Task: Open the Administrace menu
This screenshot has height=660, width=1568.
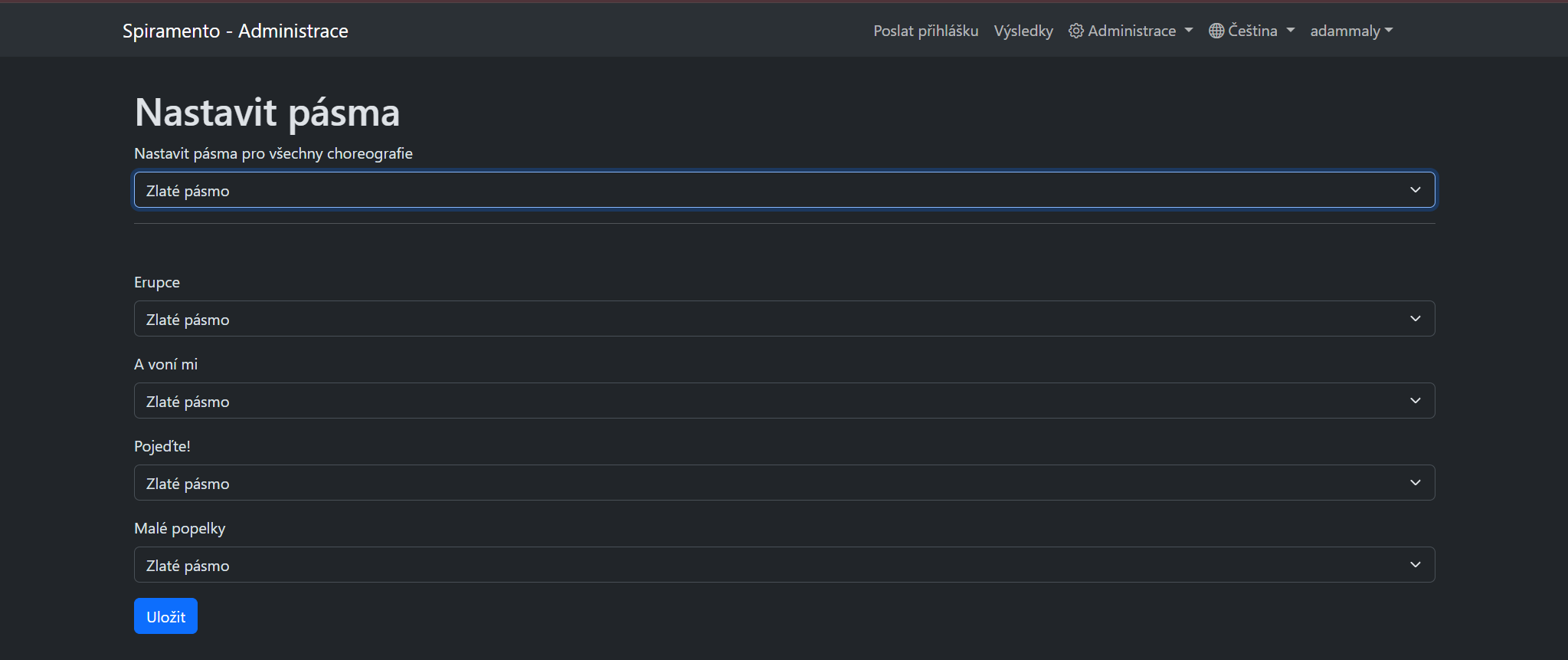Action: tap(1131, 31)
